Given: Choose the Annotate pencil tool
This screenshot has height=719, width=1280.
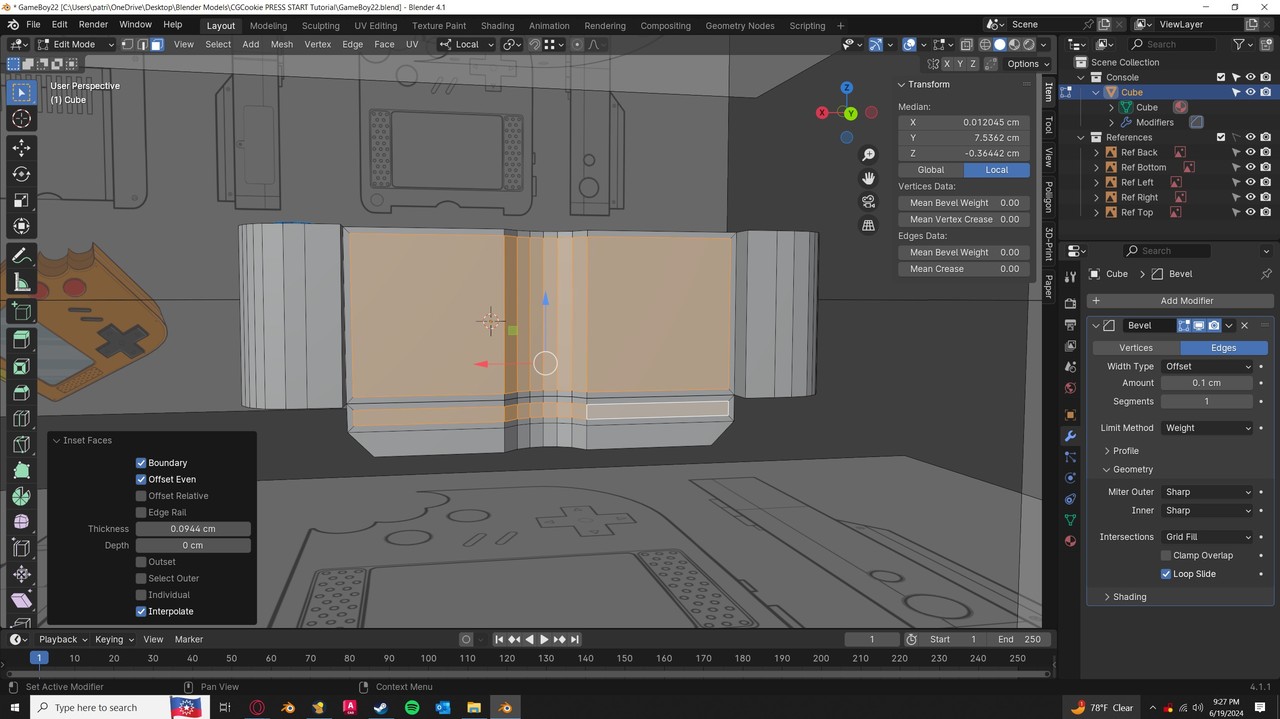Looking at the screenshot, I should [x=21, y=257].
